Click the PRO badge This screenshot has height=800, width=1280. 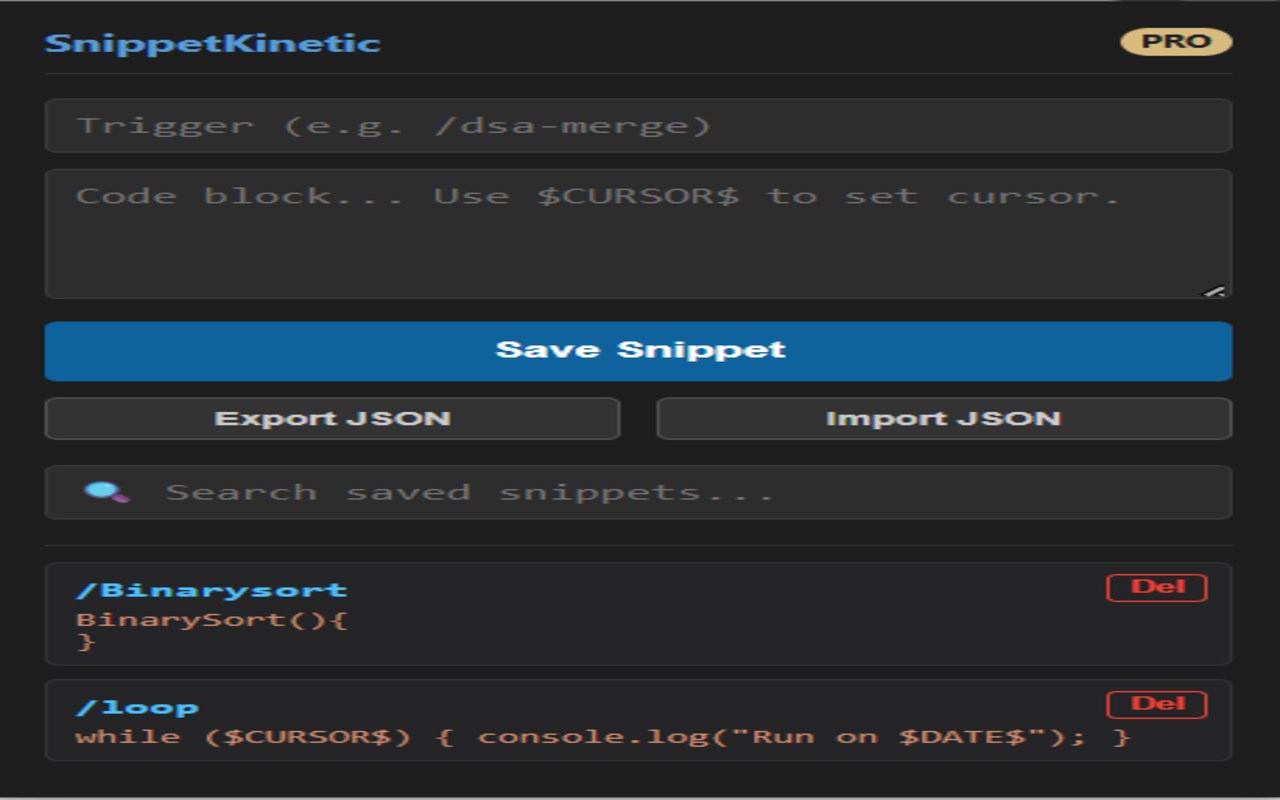pyautogui.click(x=1176, y=42)
